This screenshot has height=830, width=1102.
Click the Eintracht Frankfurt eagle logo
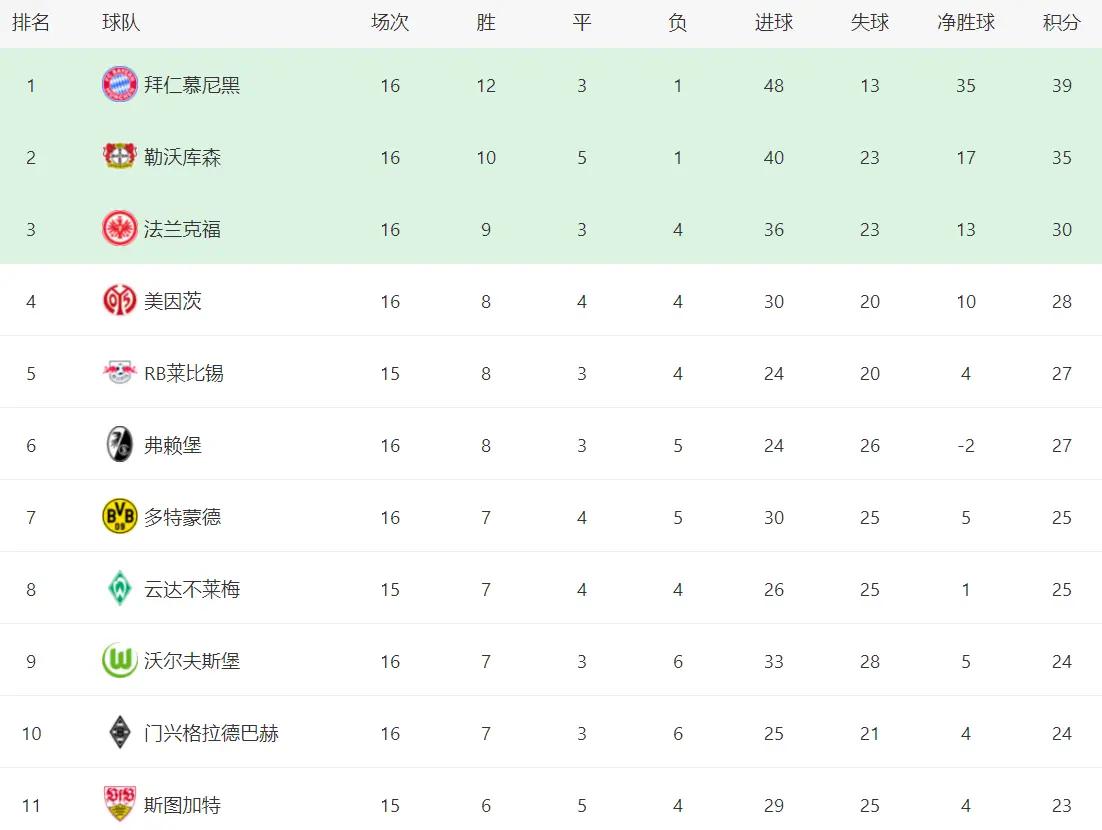coord(120,229)
